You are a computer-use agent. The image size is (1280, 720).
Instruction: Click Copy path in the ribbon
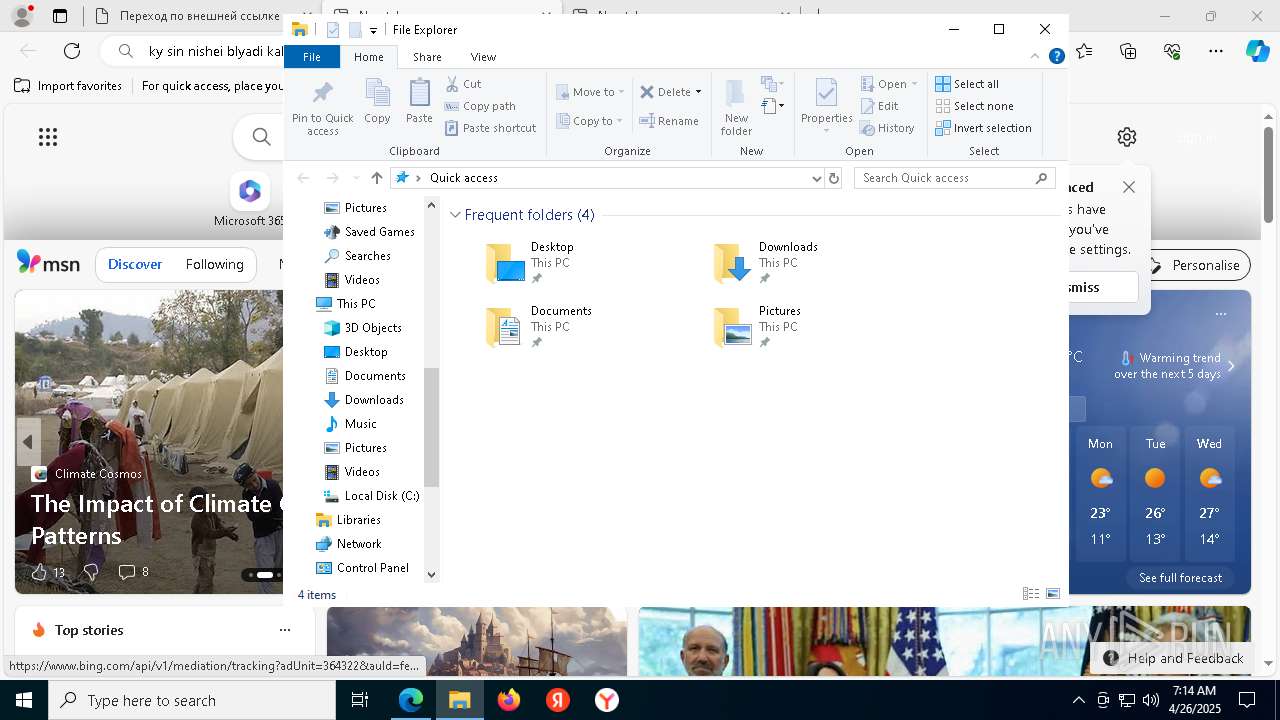pos(480,106)
